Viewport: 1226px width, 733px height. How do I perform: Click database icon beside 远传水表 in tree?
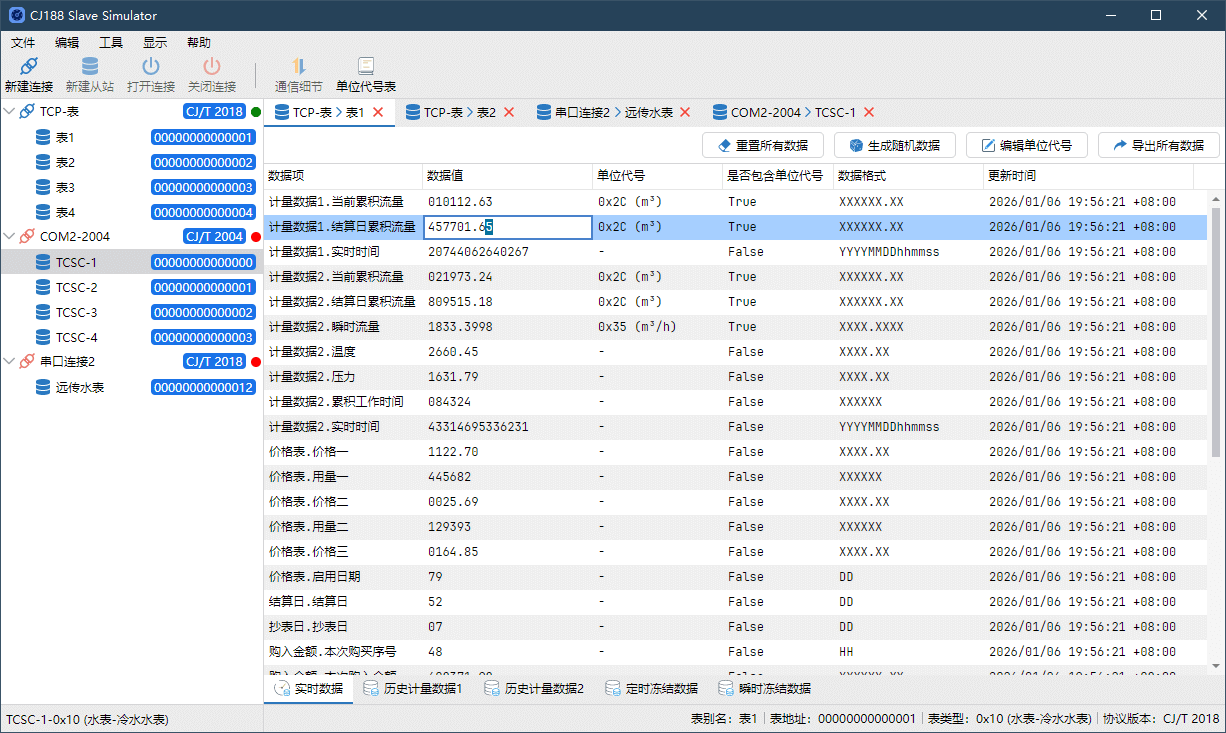click(x=43, y=387)
